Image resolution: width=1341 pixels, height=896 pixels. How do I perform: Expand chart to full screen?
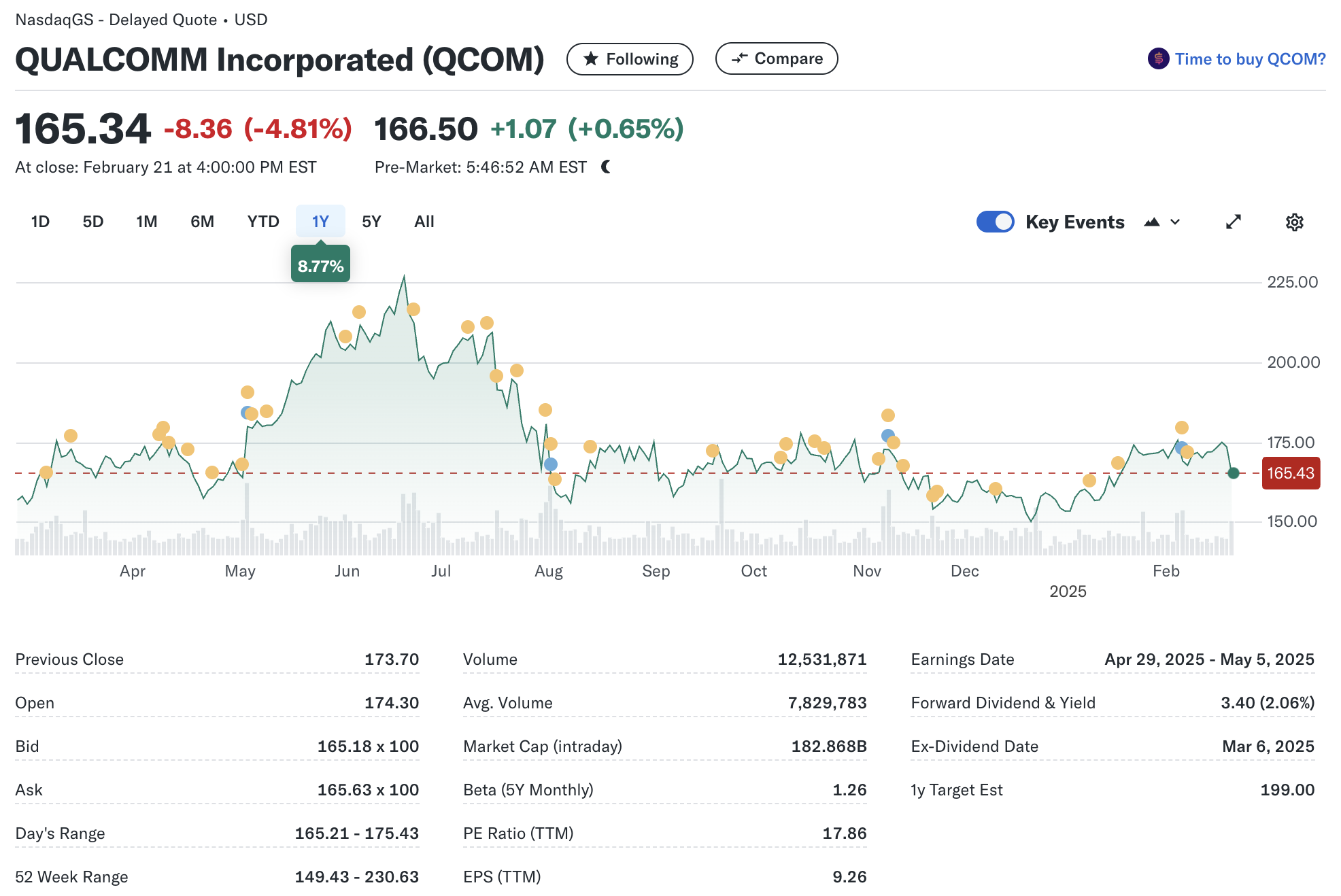coord(1234,222)
